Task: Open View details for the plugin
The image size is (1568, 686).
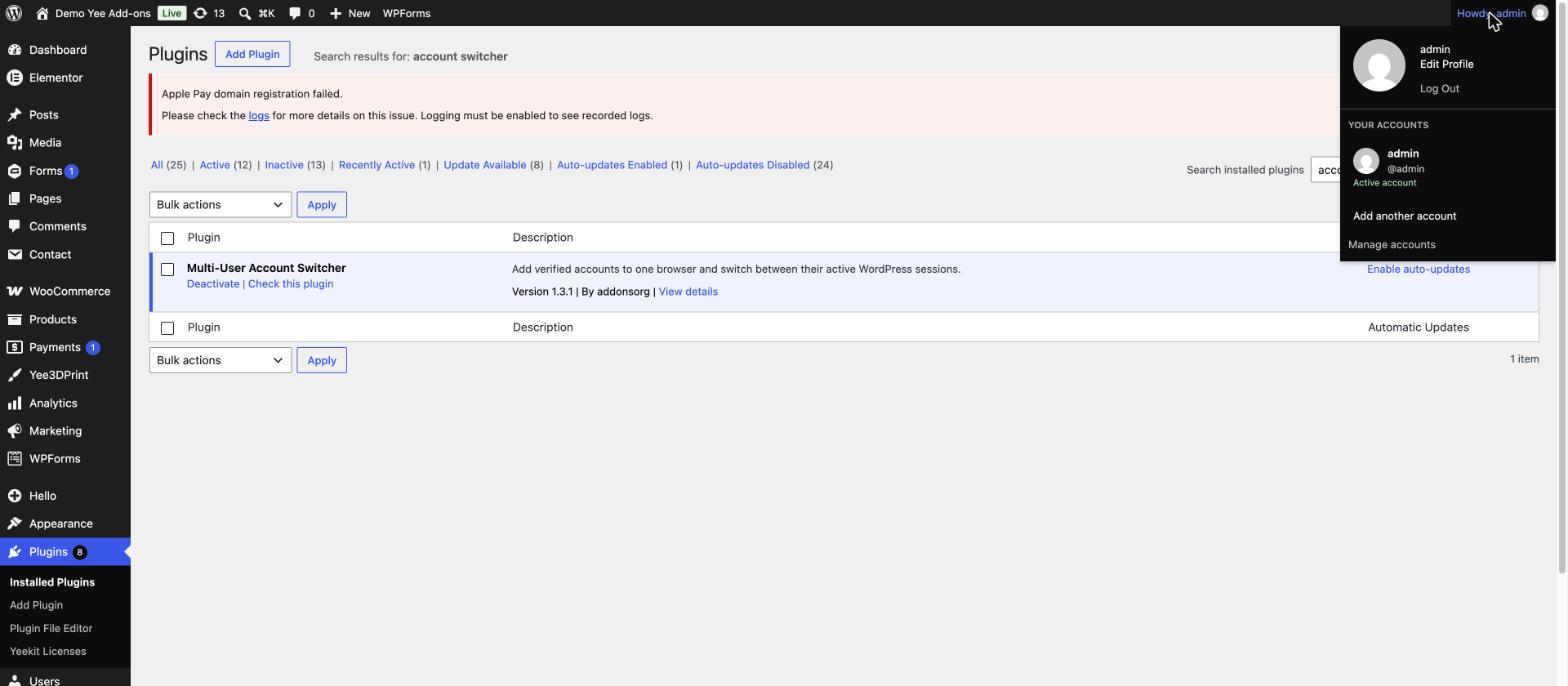Action: 688,292
